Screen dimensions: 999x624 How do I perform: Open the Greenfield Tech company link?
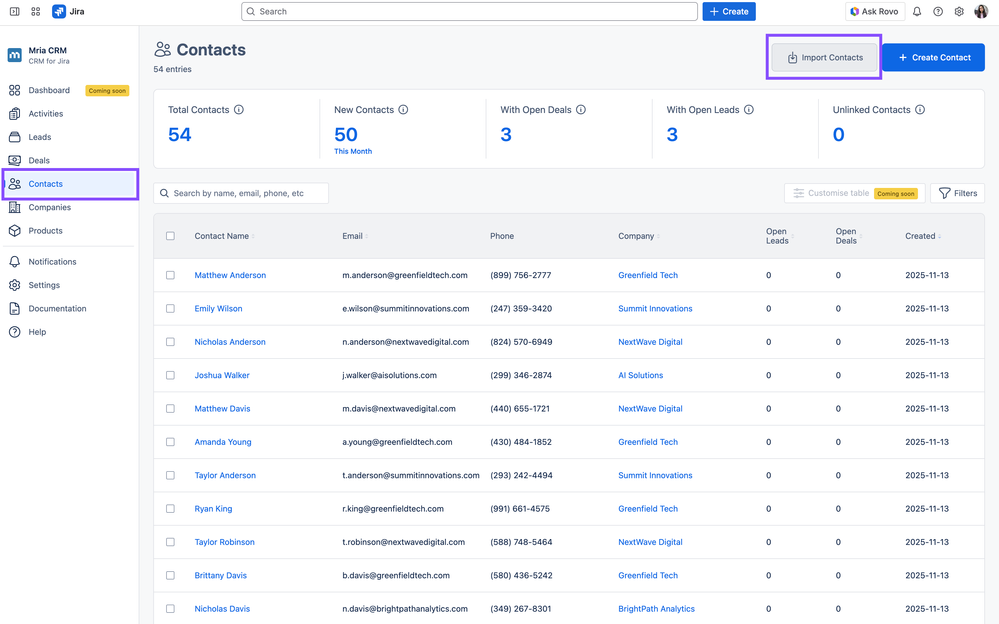point(650,275)
